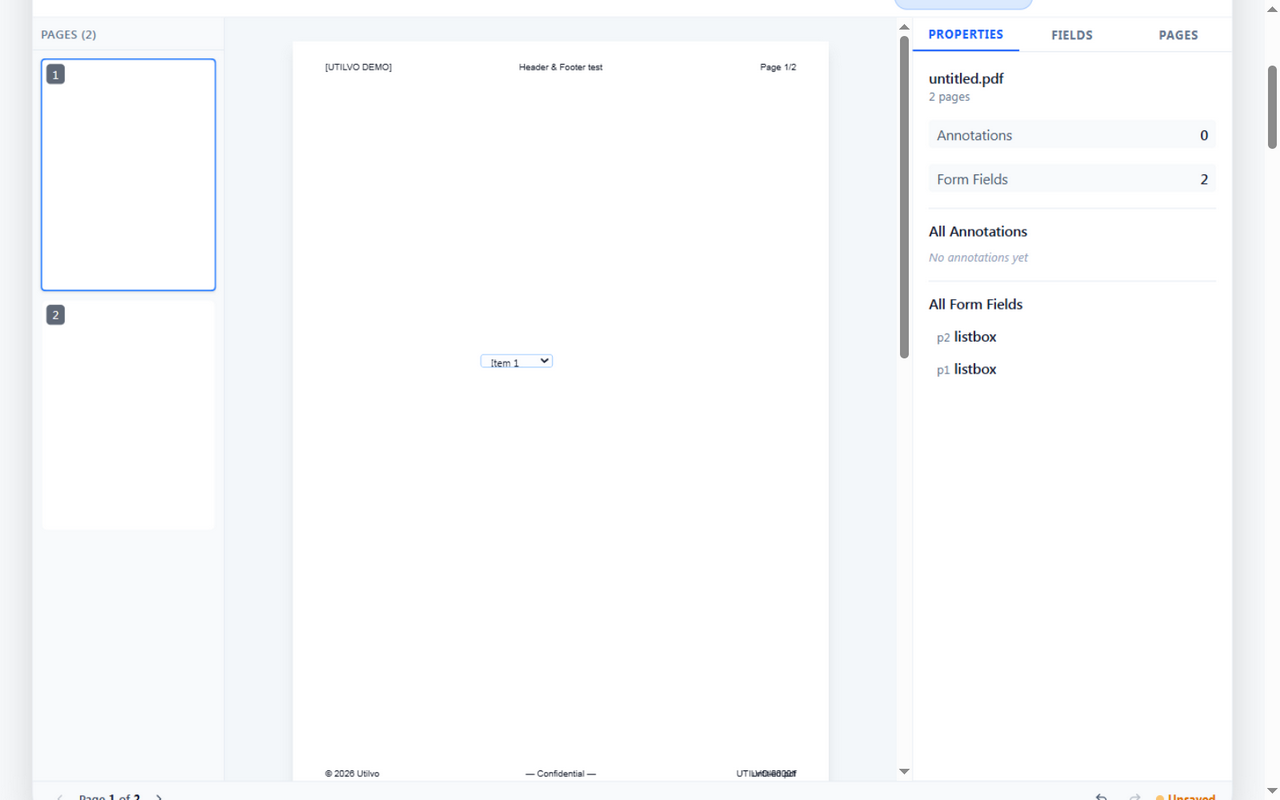Click the 'No annotations yet' message

coord(978,258)
